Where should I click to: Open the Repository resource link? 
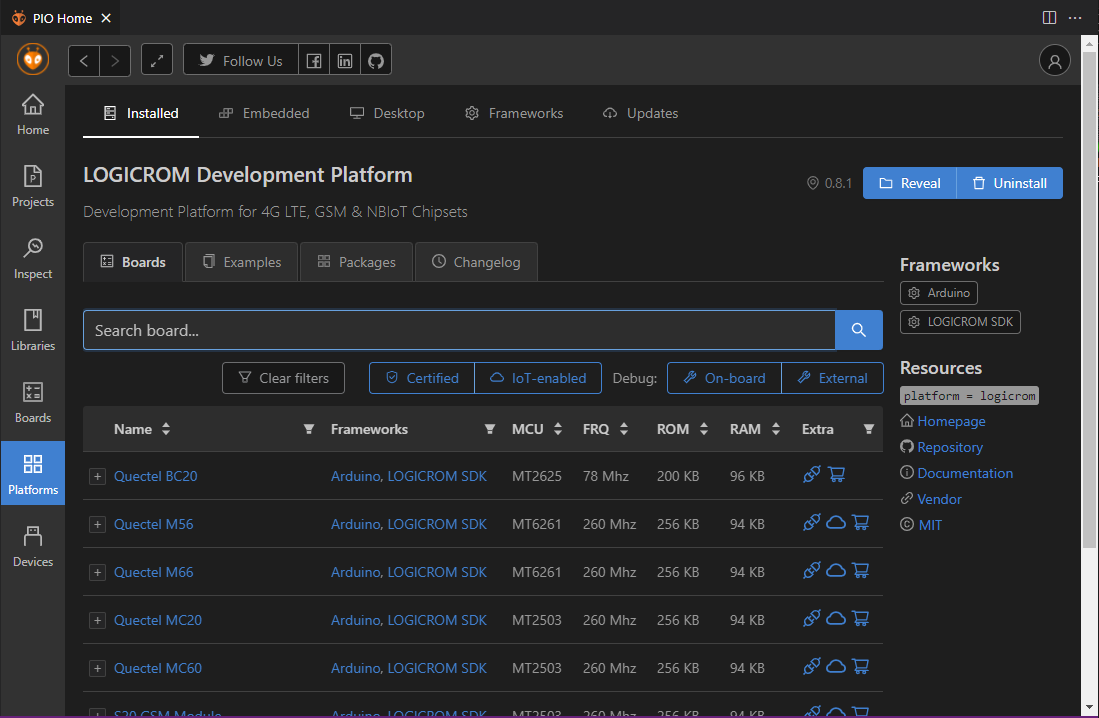point(950,447)
